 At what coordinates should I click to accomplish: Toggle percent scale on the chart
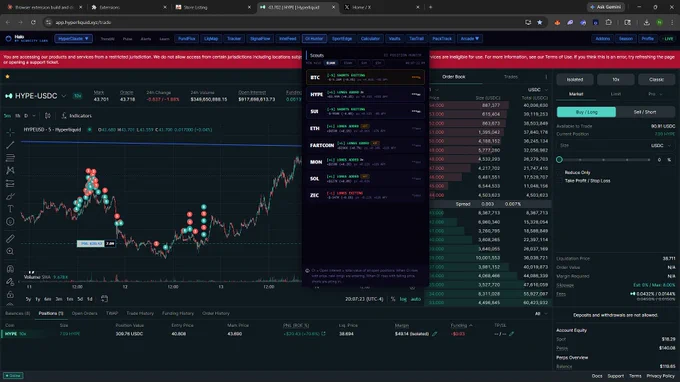click(x=393, y=299)
